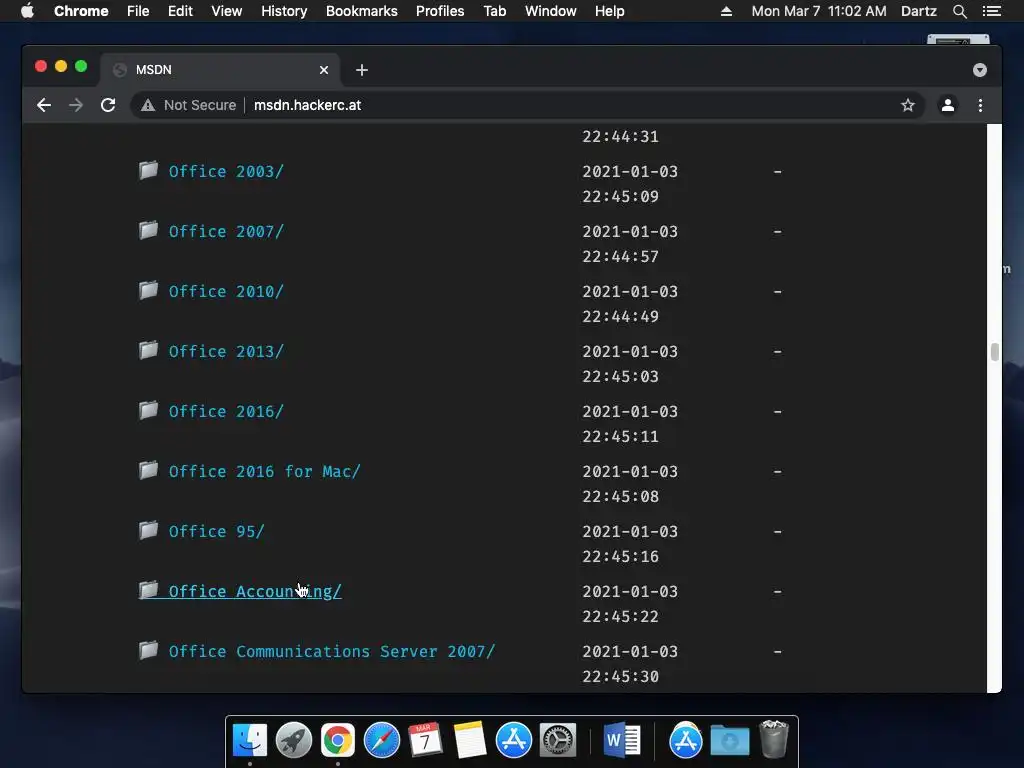
Task: Open the Bookmarks menu
Action: [362, 11]
